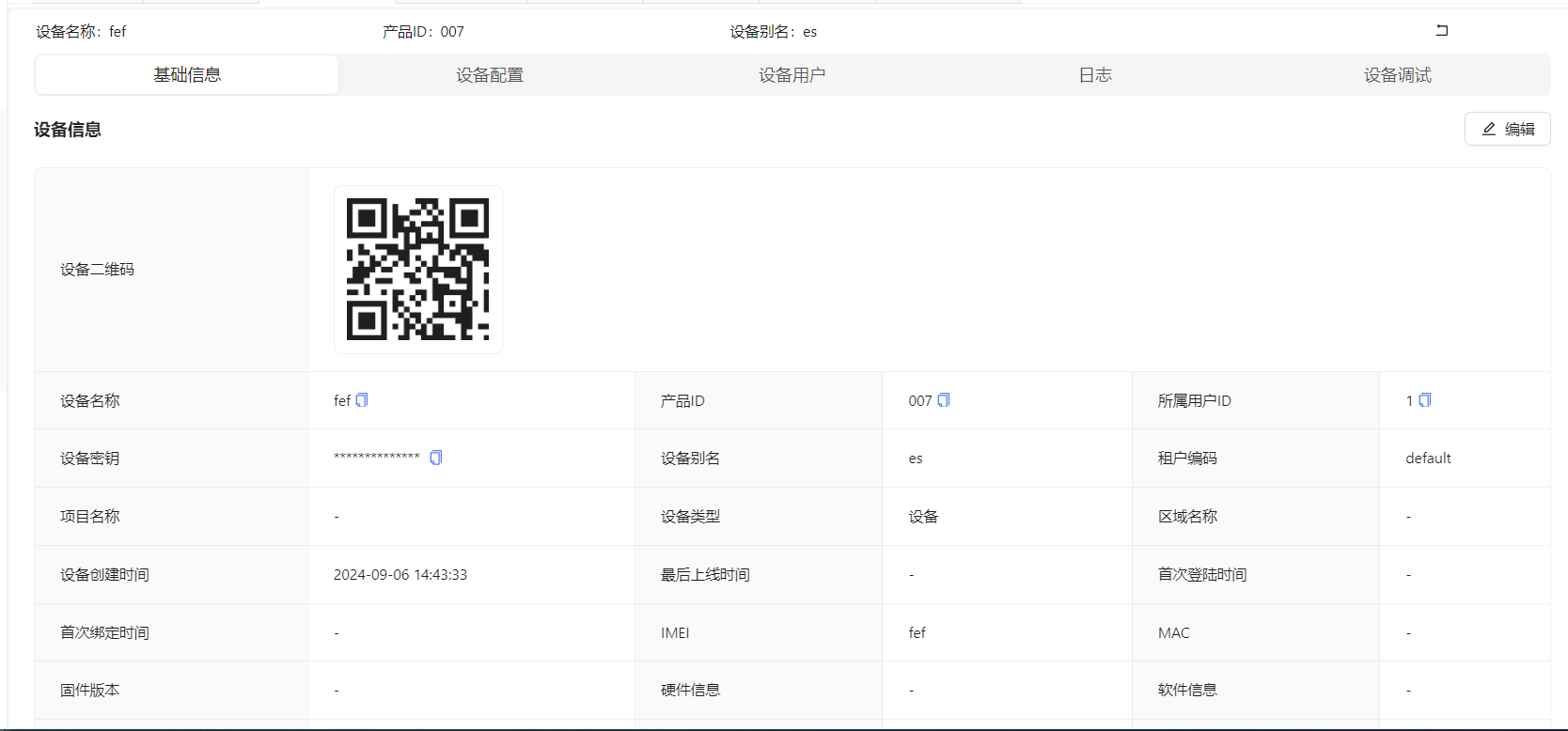Click the 设备创建时间 value 2024-09-06 14:43:33
Image resolution: width=1568 pixels, height=731 pixels.
pyautogui.click(x=400, y=575)
